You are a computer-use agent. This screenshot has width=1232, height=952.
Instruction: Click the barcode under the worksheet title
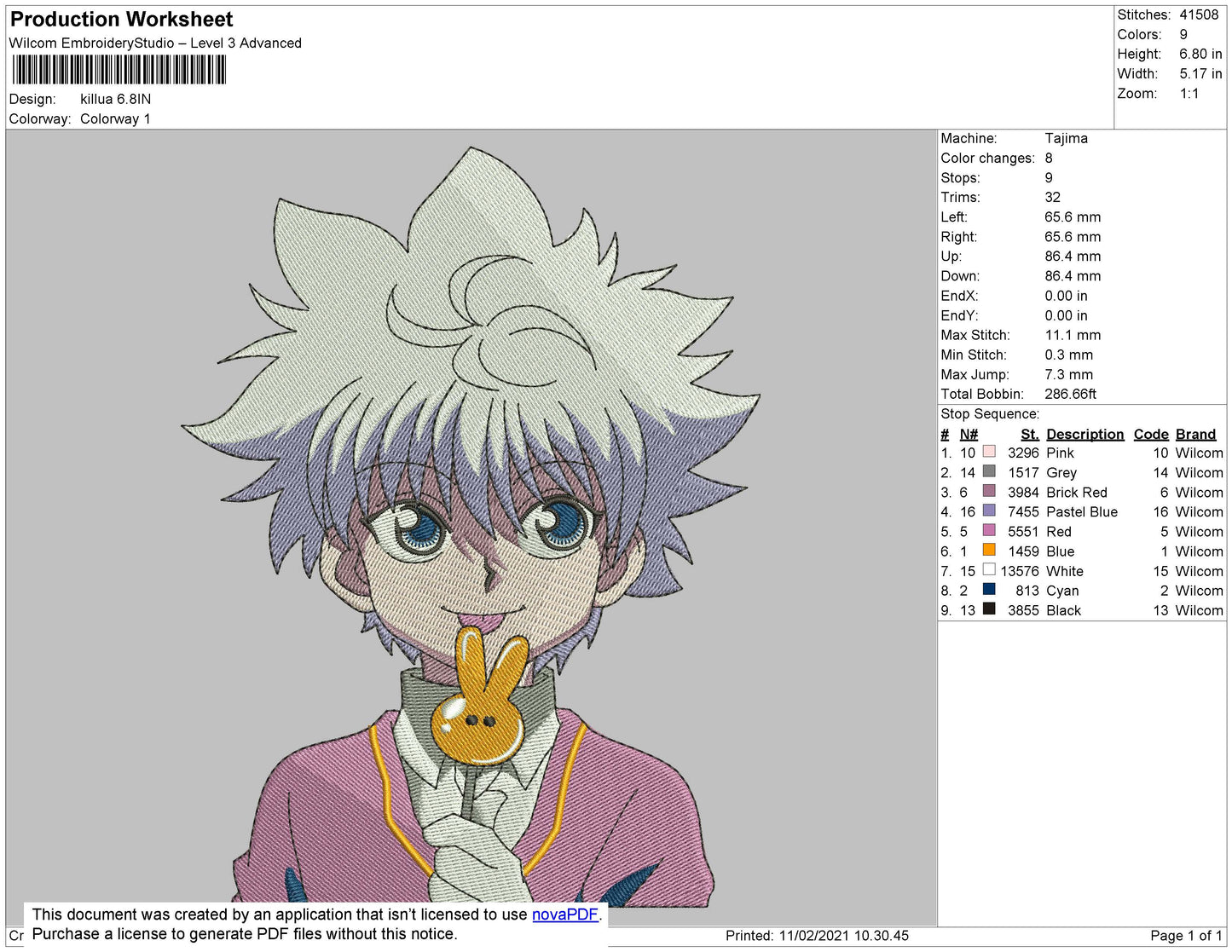[x=119, y=70]
